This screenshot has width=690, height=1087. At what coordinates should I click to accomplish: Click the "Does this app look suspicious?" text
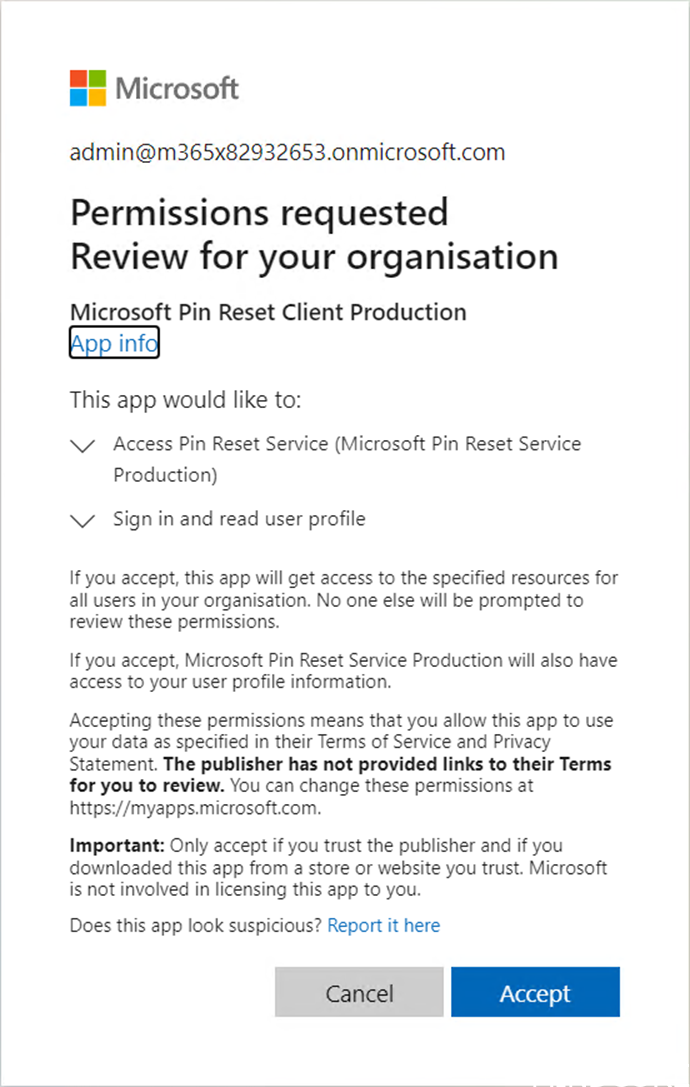tap(196, 925)
